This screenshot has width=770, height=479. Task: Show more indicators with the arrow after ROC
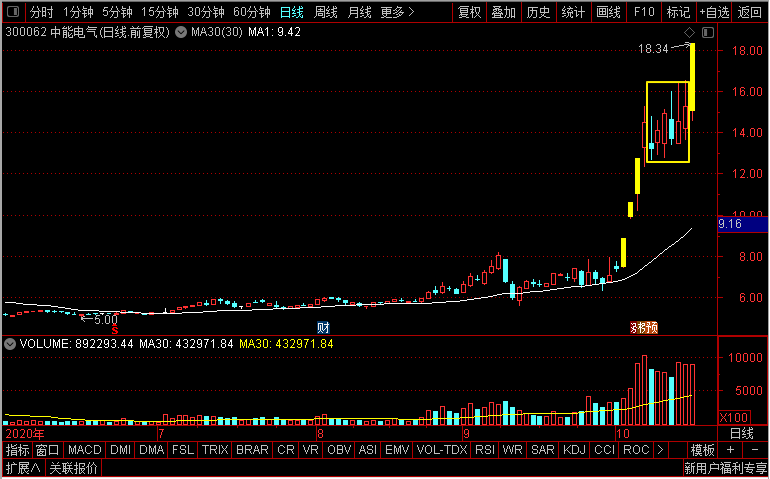coord(660,450)
